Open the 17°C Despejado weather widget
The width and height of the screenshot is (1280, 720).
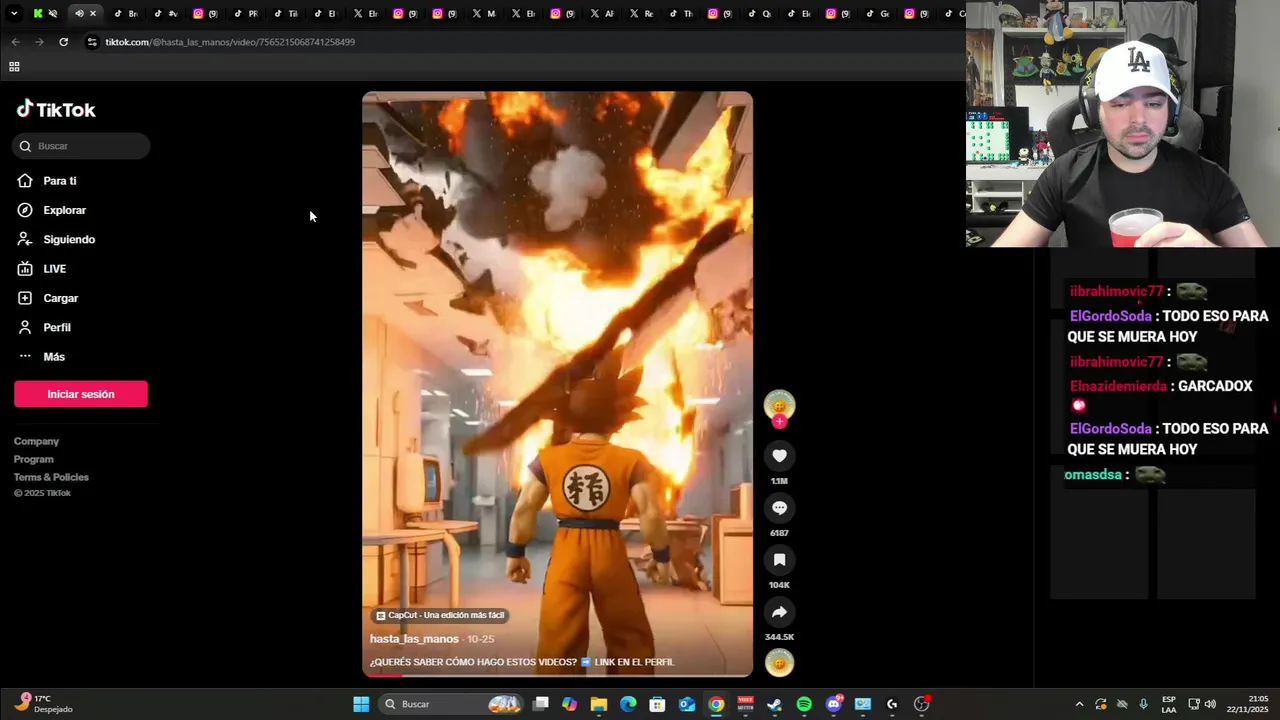(x=43, y=704)
